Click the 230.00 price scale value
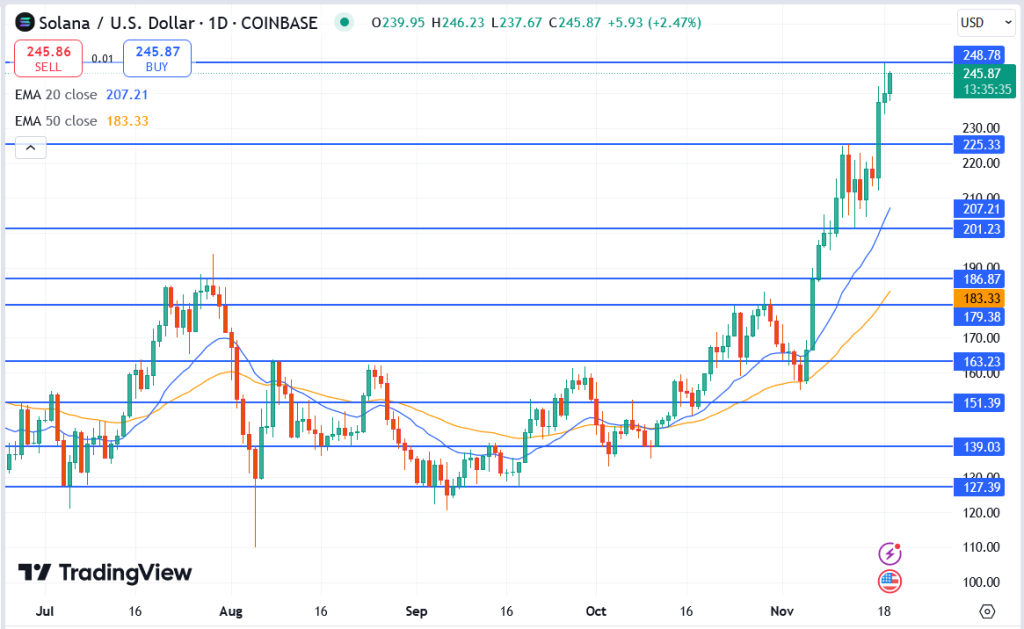The height and width of the screenshot is (629, 1024). [x=981, y=128]
